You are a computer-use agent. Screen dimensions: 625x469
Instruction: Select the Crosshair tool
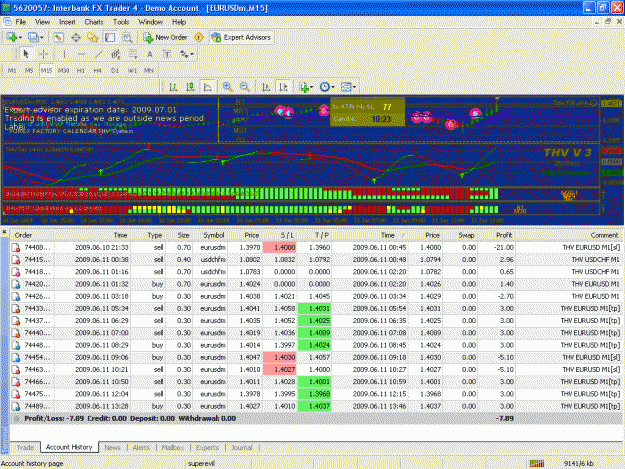coord(44,54)
